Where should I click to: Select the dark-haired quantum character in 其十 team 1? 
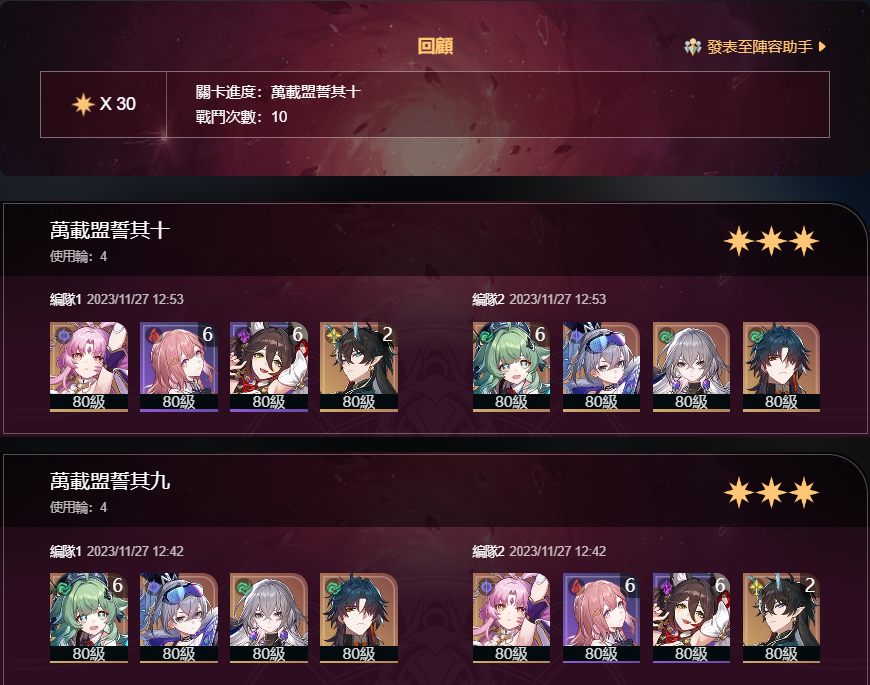269,367
